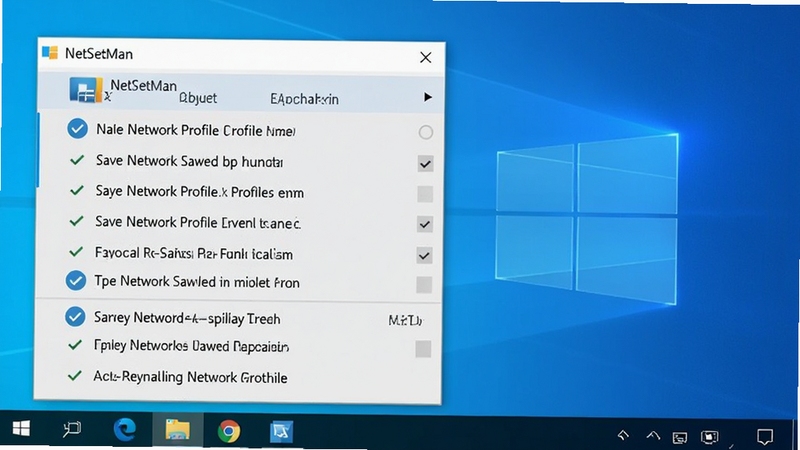Image resolution: width=800 pixels, height=450 pixels.
Task: Select the radio button on Nale Network Profile row
Action: (426, 132)
